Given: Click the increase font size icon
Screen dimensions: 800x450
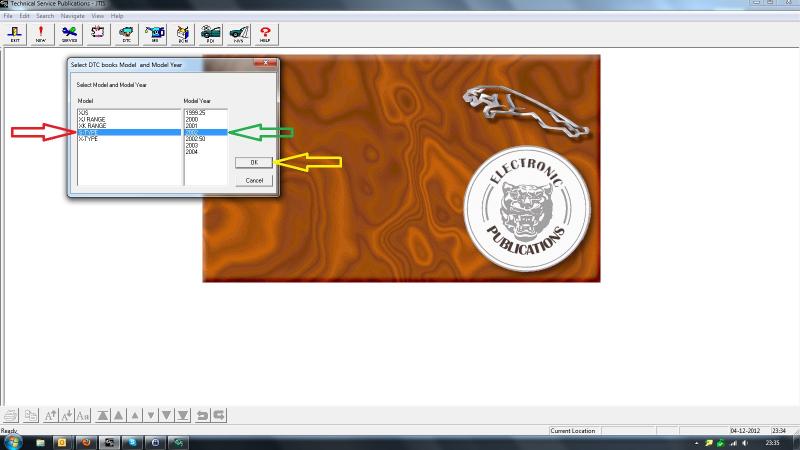Looking at the screenshot, I should pyautogui.click(x=49, y=415).
